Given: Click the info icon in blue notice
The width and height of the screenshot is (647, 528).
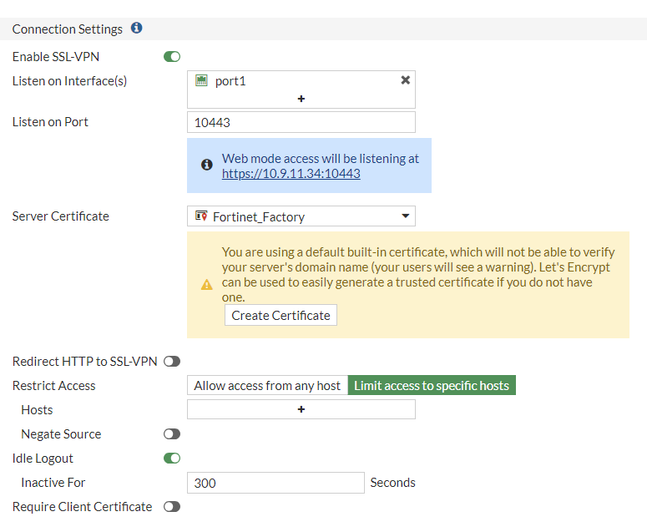Looking at the screenshot, I should [207, 165].
